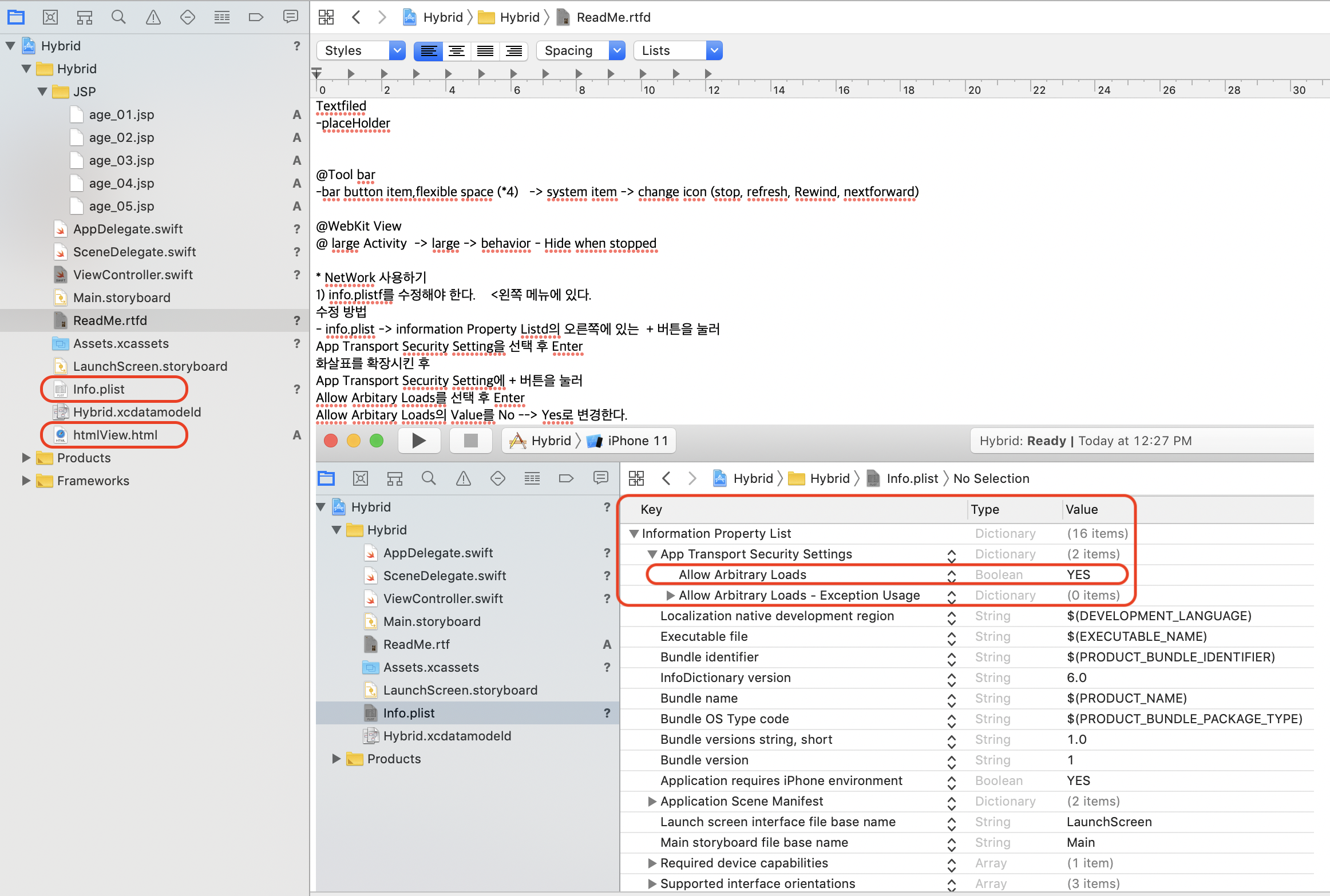Show the issue navigator warning icon

point(153,17)
